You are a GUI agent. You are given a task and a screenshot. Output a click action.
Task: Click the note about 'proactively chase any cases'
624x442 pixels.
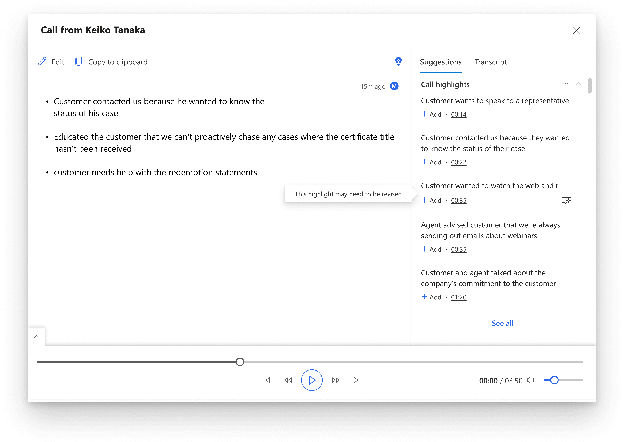224,142
